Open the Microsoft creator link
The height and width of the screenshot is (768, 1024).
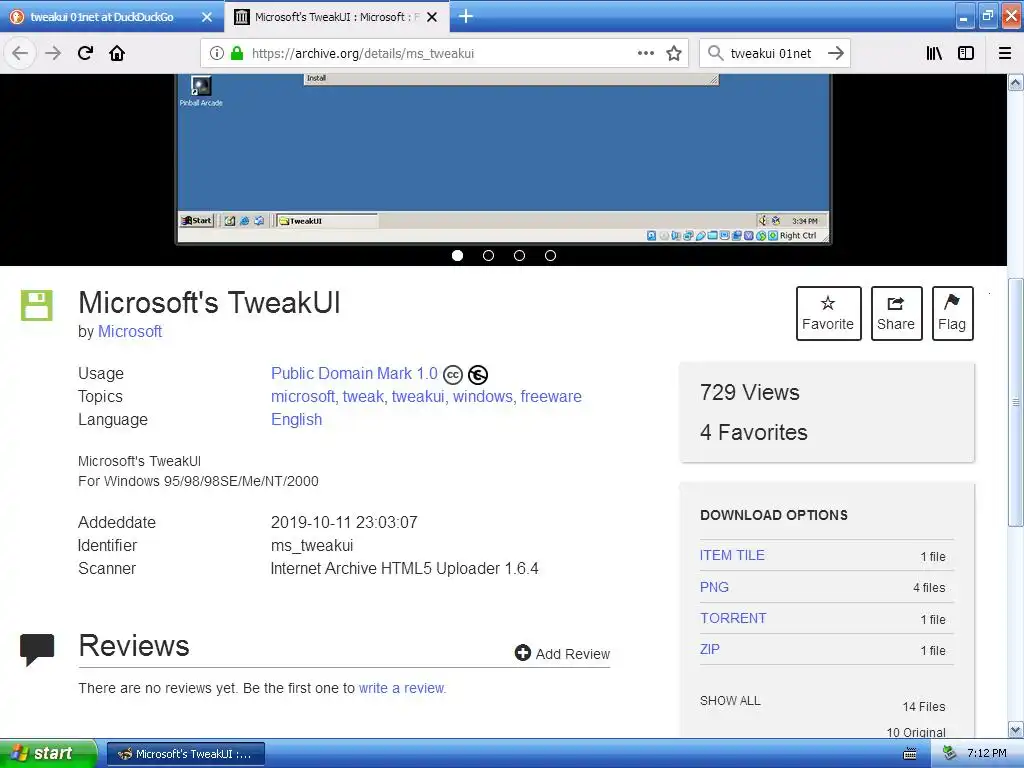pos(130,332)
